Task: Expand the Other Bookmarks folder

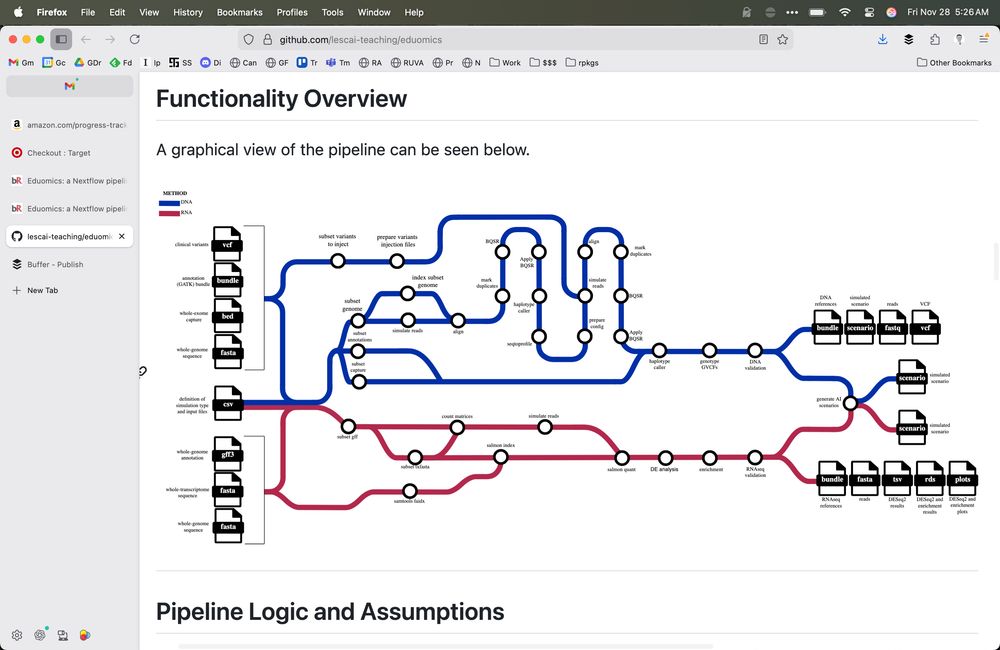Action: point(953,63)
